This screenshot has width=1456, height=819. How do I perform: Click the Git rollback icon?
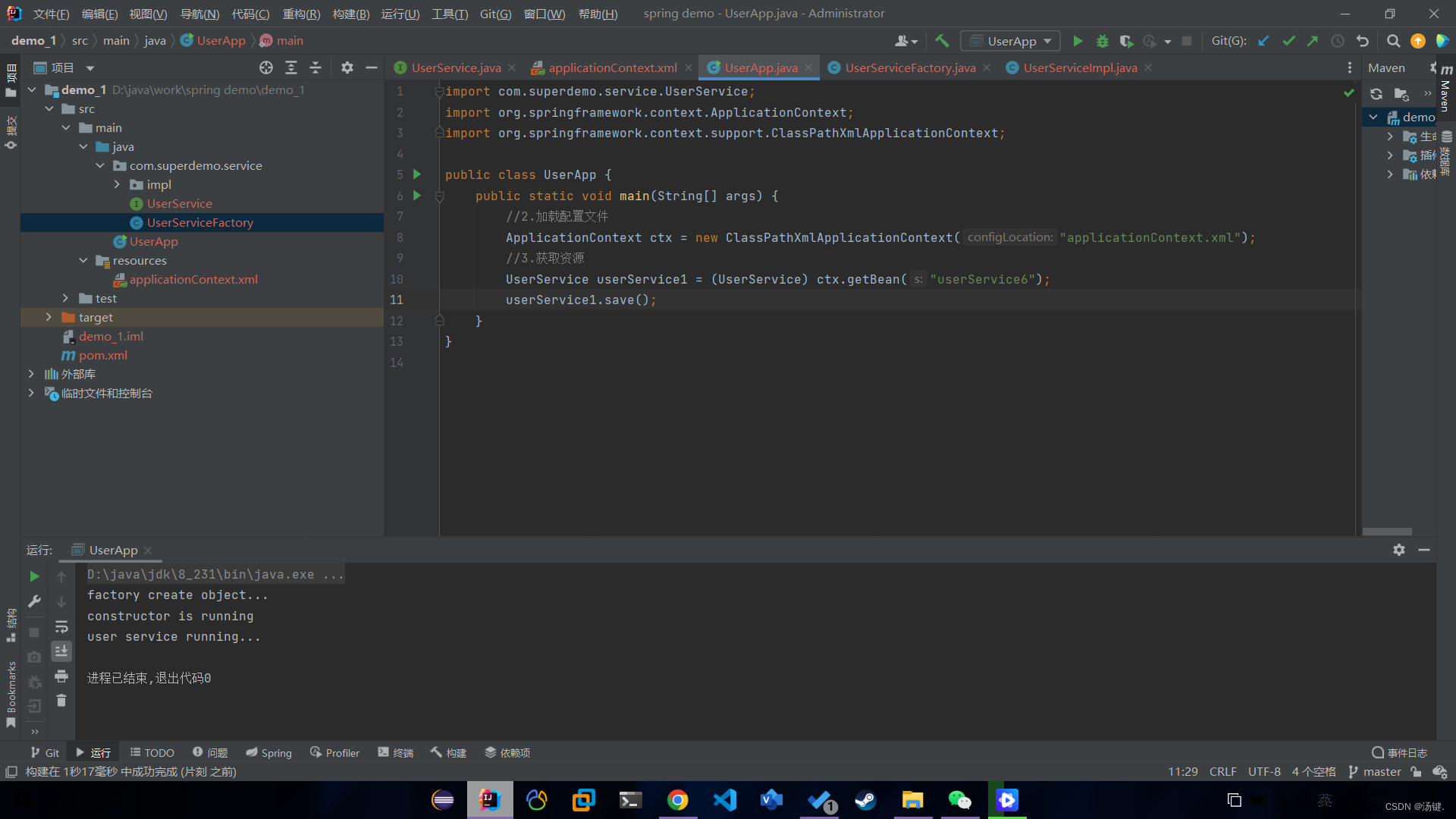pos(1363,41)
